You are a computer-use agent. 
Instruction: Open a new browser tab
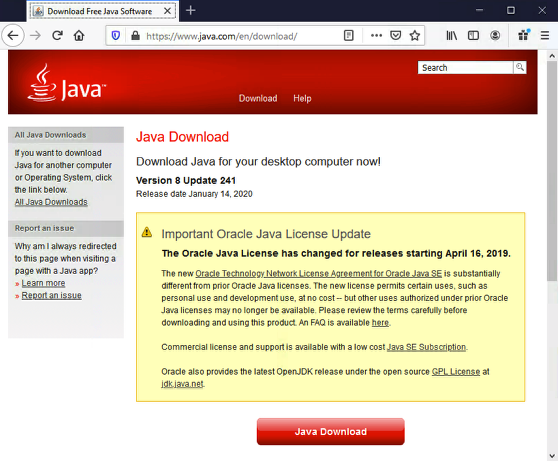(191, 11)
